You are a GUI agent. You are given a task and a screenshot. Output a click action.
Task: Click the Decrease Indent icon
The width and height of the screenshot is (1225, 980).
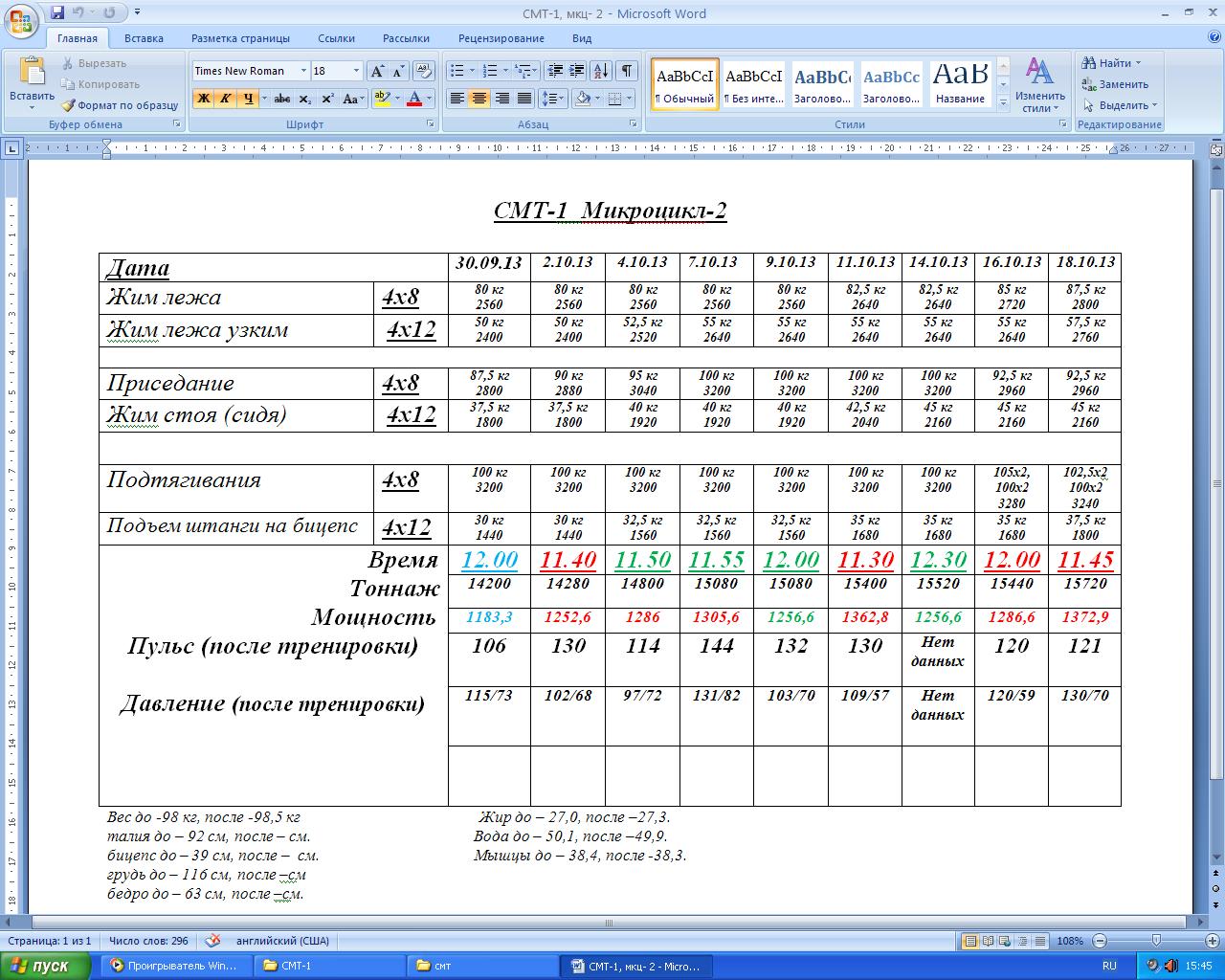[555, 71]
